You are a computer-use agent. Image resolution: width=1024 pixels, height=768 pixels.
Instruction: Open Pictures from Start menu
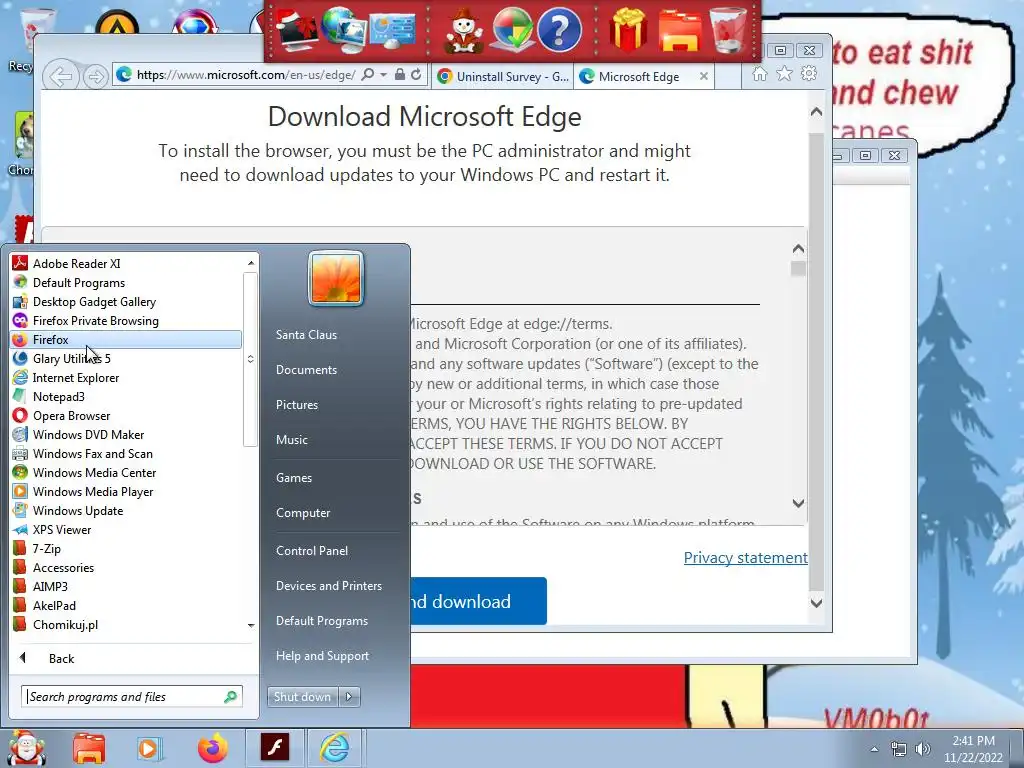297,405
